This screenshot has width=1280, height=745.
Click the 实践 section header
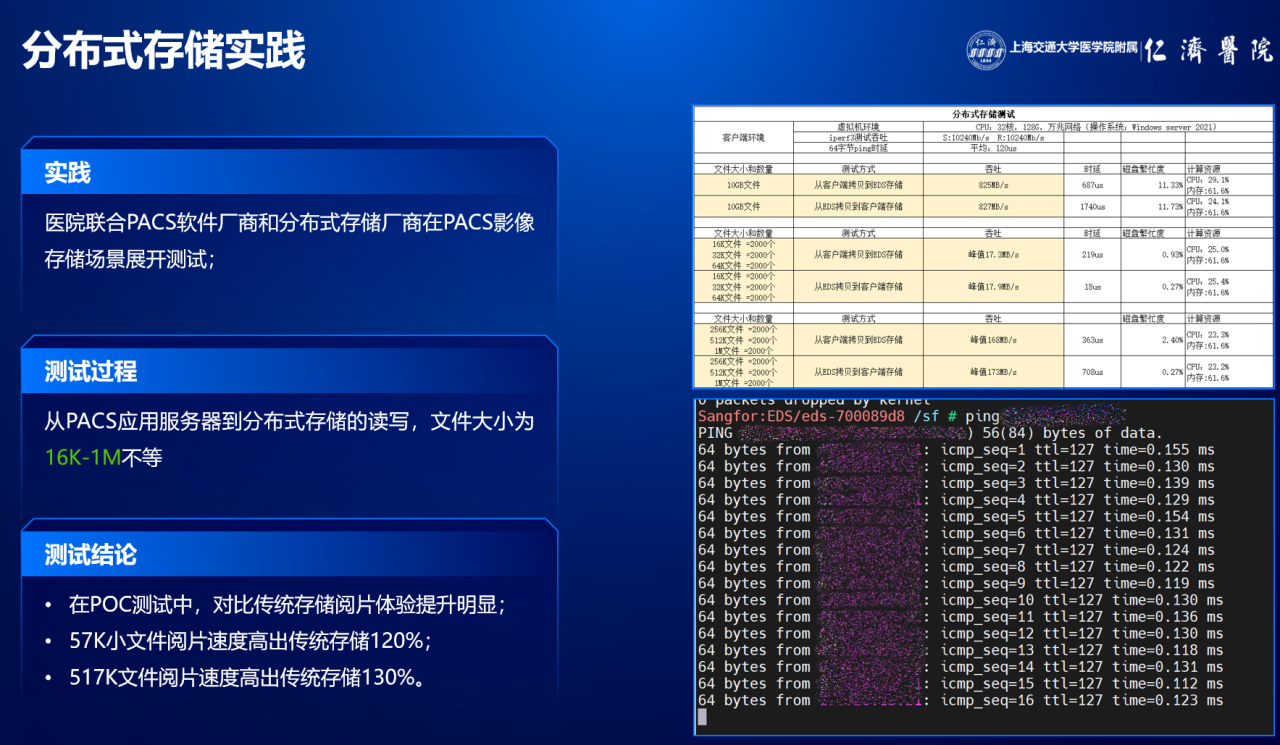pos(68,173)
